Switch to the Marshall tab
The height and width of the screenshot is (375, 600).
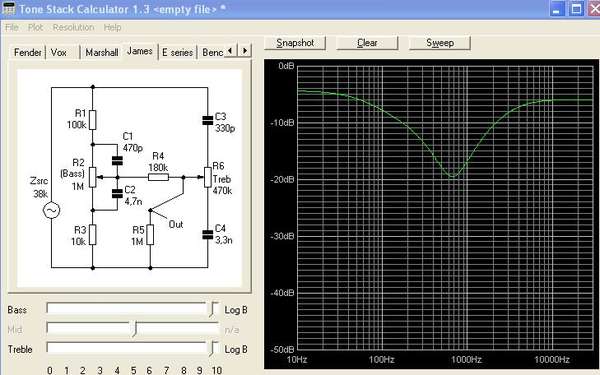[101, 52]
